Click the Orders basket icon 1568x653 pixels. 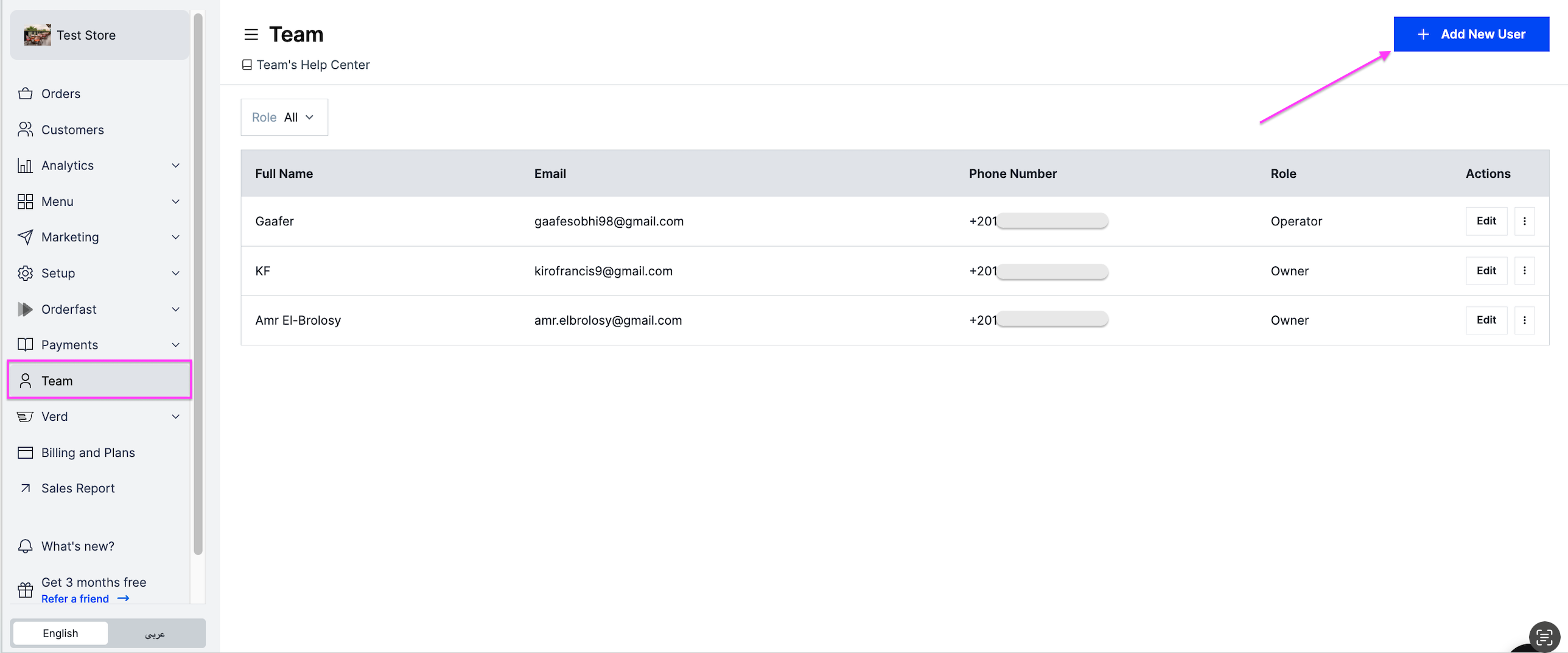tap(25, 94)
